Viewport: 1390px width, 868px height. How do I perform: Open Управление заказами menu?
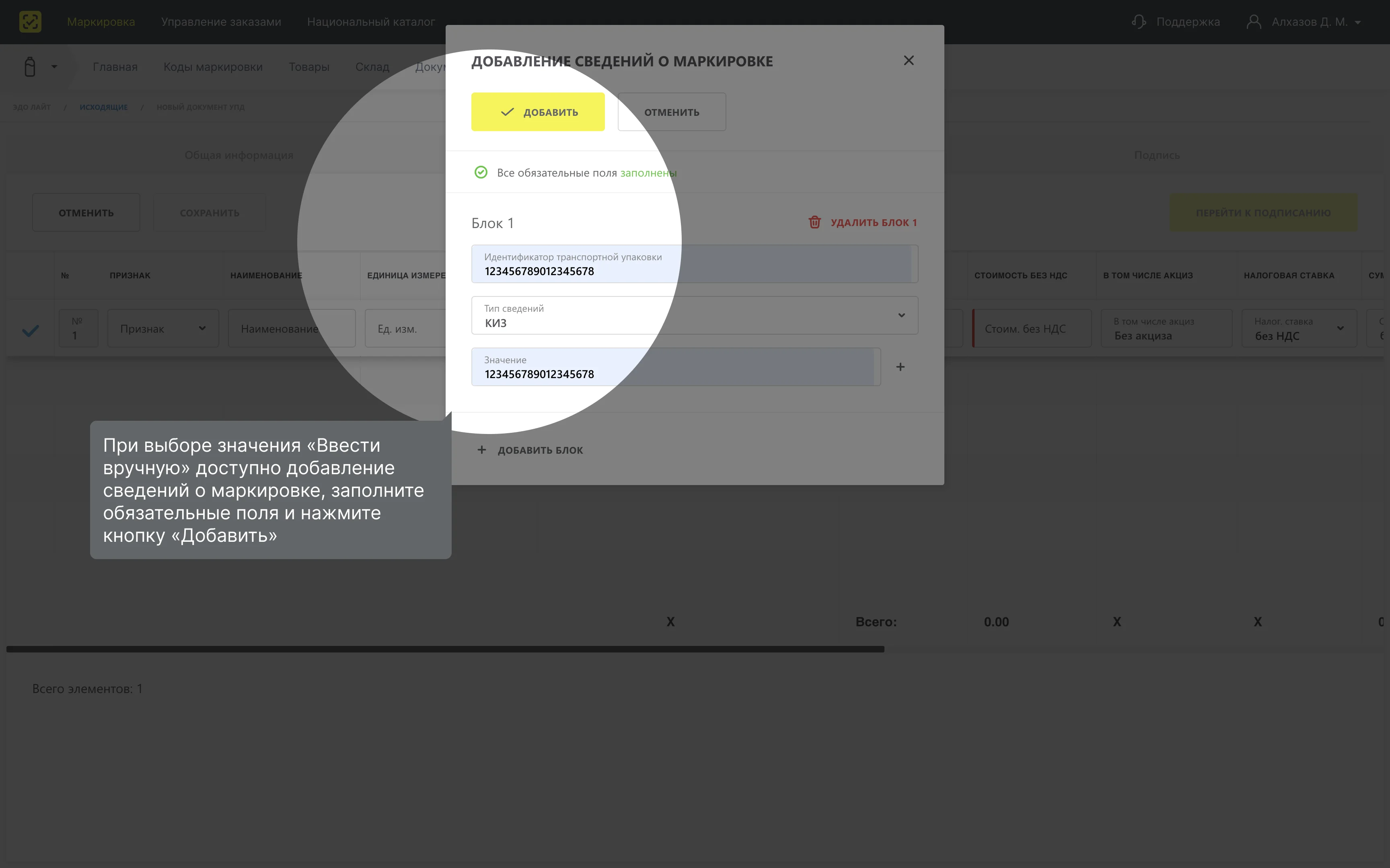click(221, 22)
